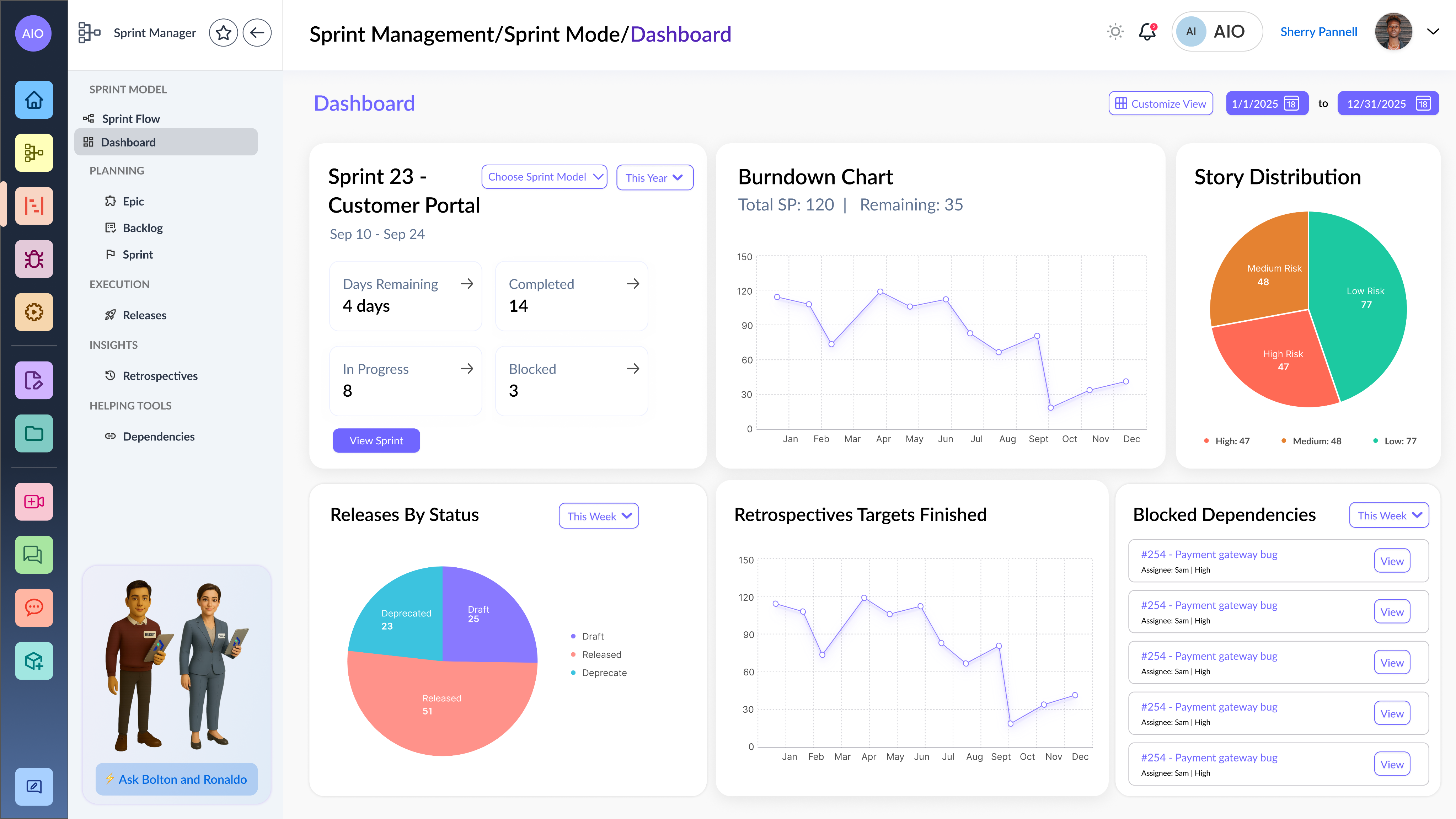
Task: Open the folder icon in left rail
Action: (x=34, y=434)
